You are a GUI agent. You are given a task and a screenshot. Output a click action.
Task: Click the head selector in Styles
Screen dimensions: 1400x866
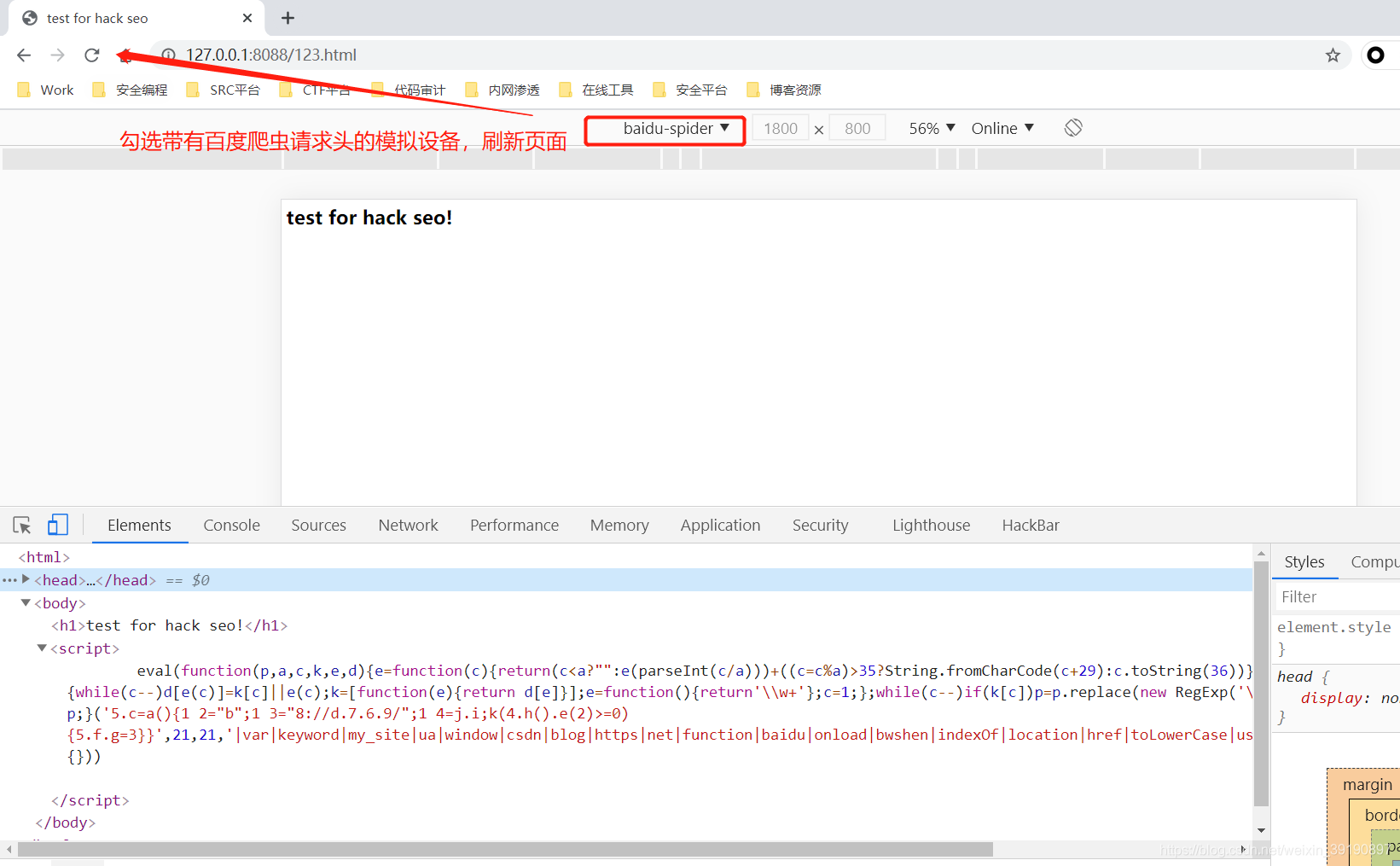pos(1294,677)
